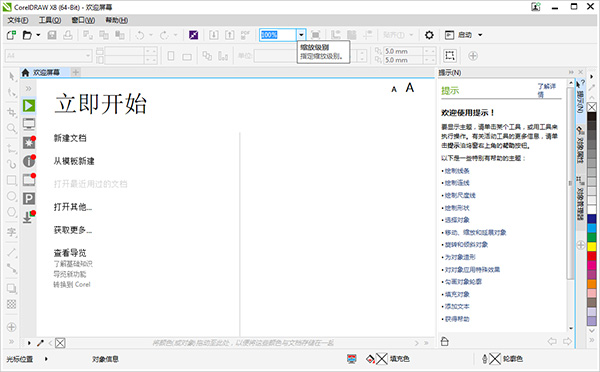The height and width of the screenshot is (372, 600).
Task: Click the purple Search Content icon
Action: click(194, 35)
